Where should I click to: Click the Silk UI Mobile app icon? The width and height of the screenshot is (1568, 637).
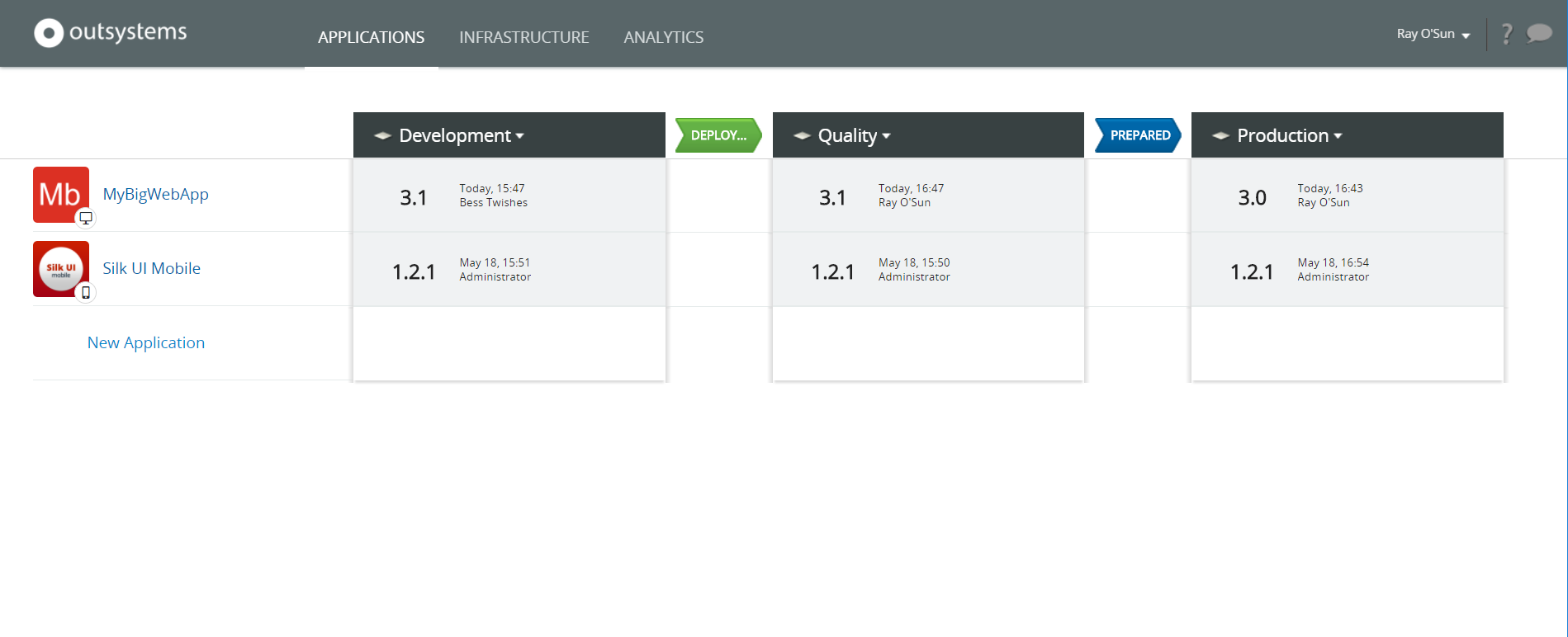coord(61,269)
